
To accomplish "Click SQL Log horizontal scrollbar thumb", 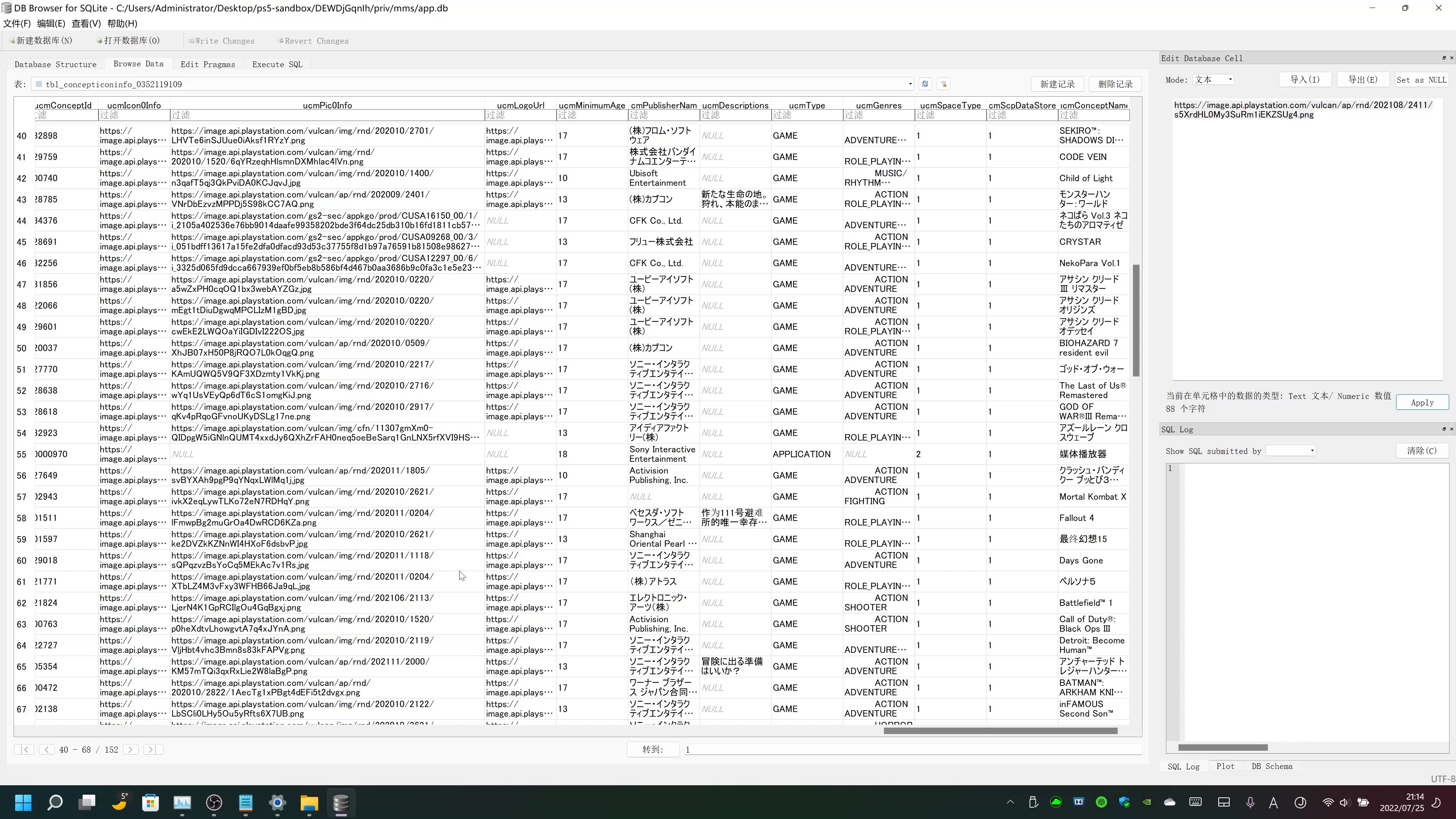I will (1222, 747).
